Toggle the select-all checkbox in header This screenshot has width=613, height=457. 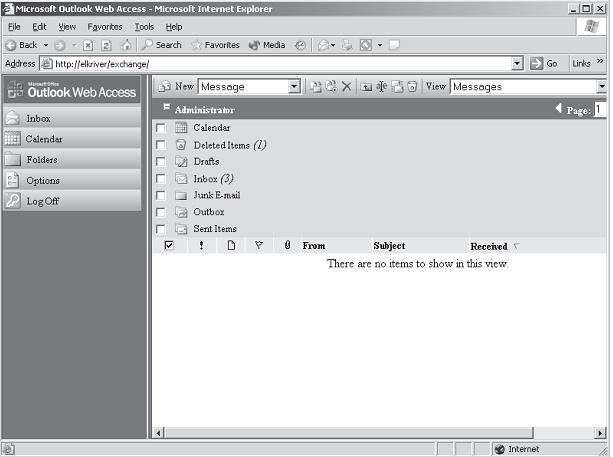pos(169,245)
